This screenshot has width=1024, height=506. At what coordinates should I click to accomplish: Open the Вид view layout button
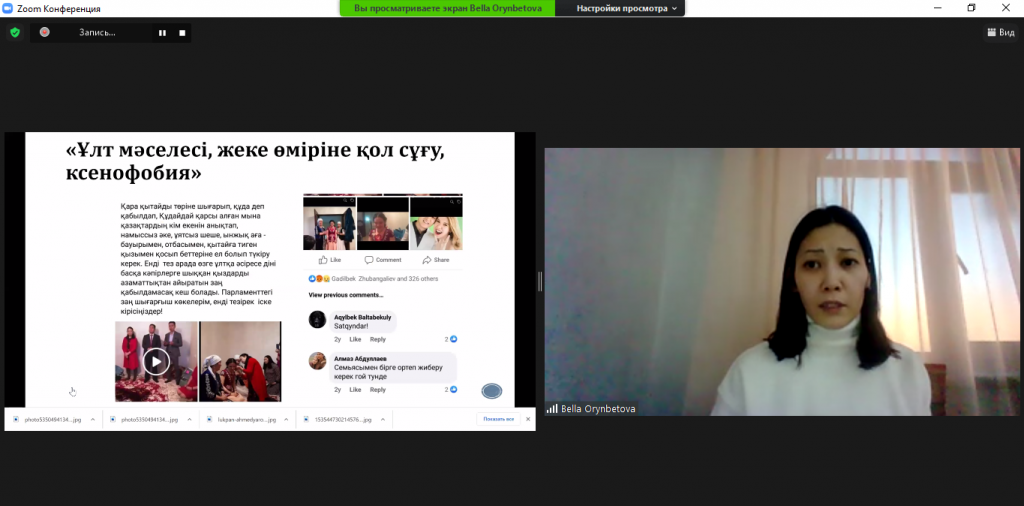pyautogui.click(x=1000, y=32)
